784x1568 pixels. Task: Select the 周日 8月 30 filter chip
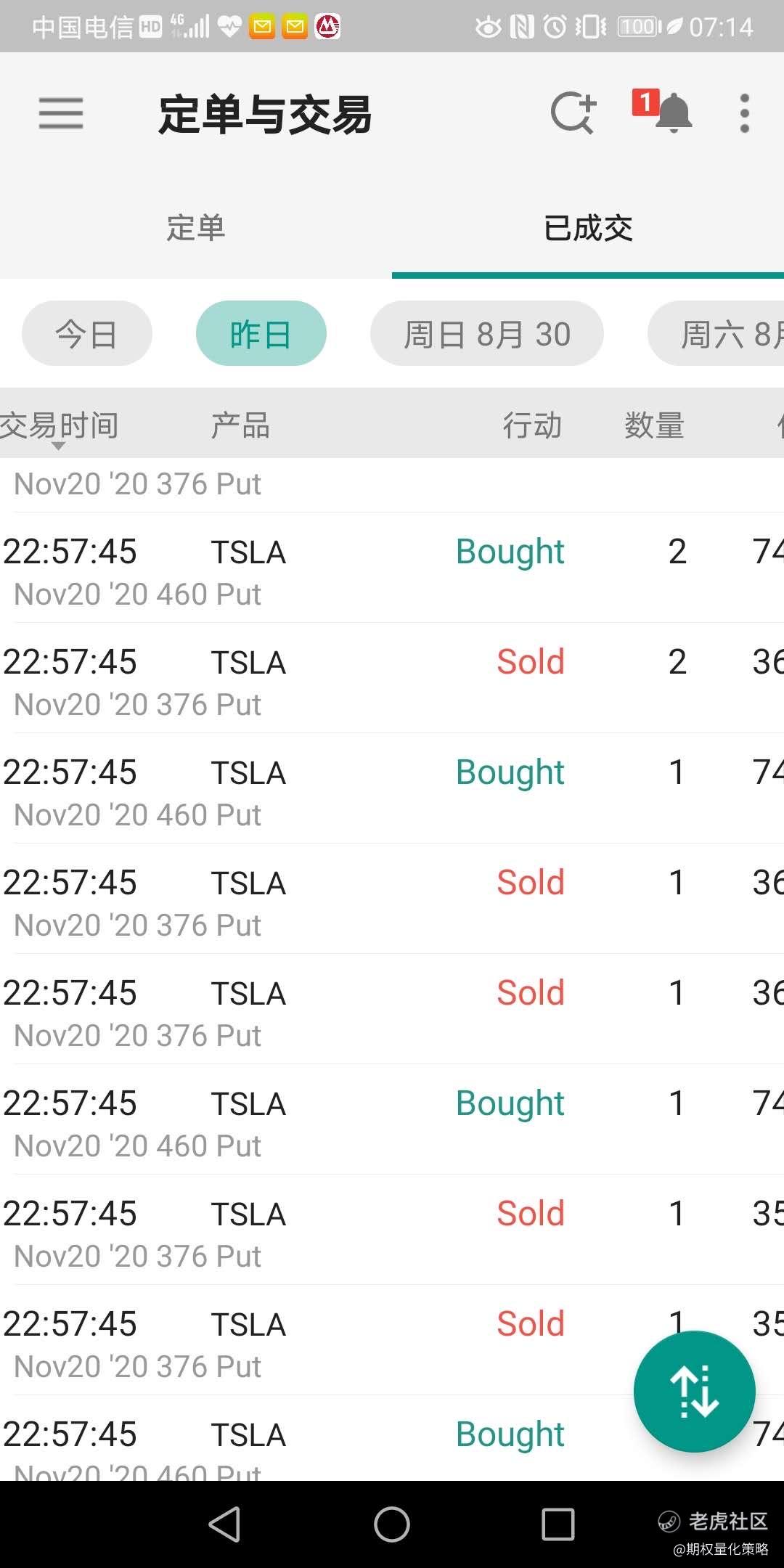(487, 334)
